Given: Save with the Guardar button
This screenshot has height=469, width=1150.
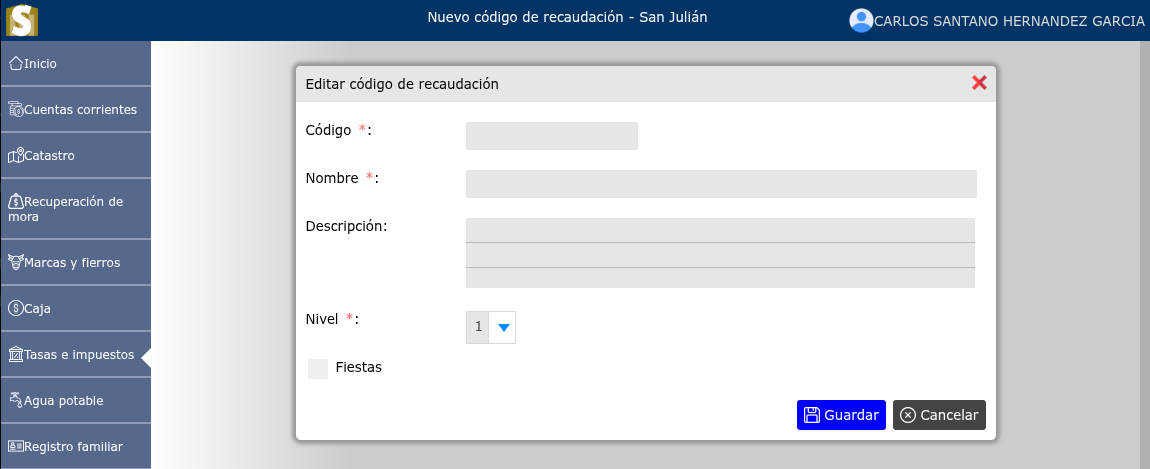Looking at the screenshot, I should click(841, 415).
